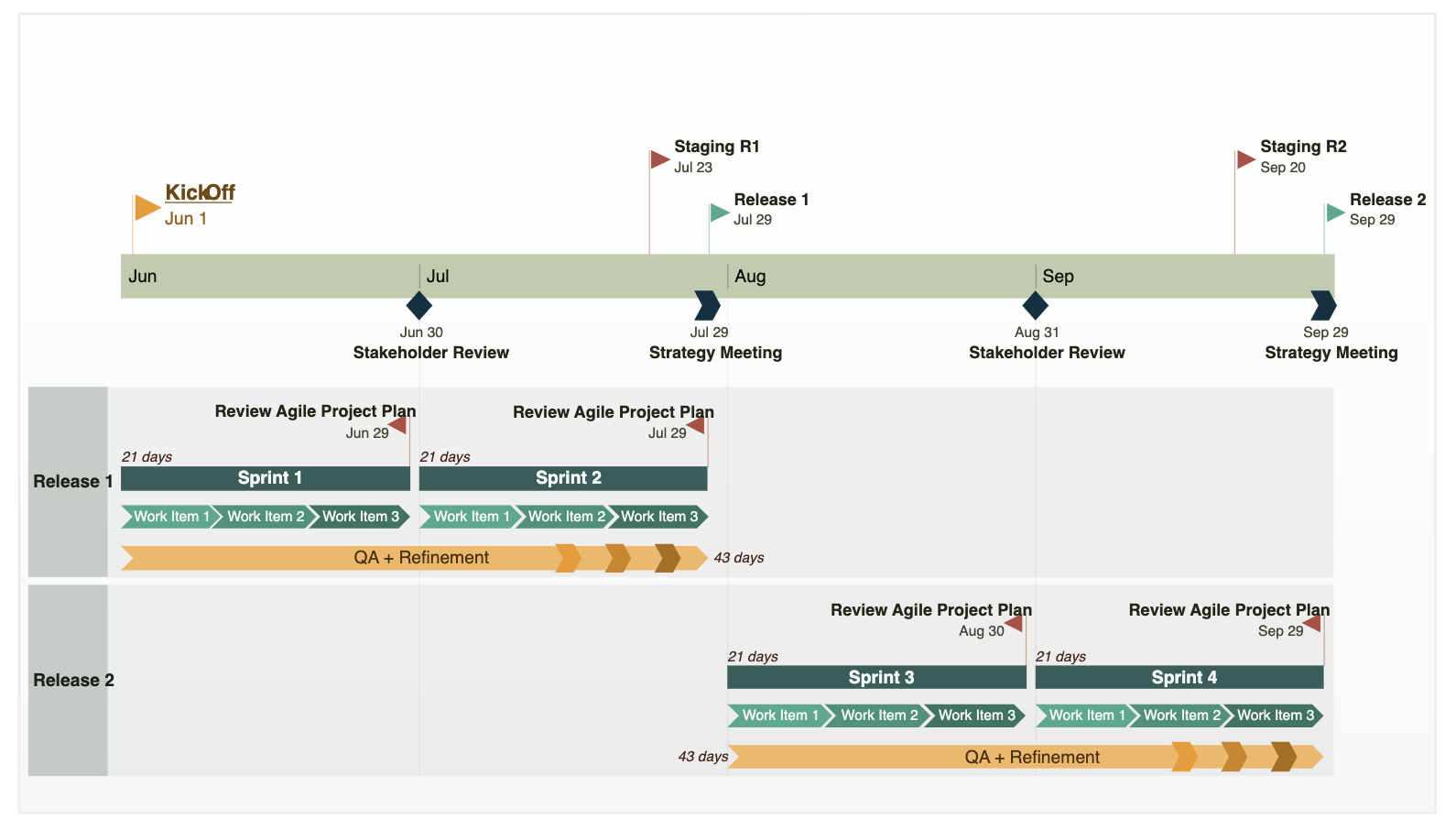This screenshot has height=830, width=1456.
Task: Select the Jun 30 Stakeholder Review diamond
Action: (418, 305)
